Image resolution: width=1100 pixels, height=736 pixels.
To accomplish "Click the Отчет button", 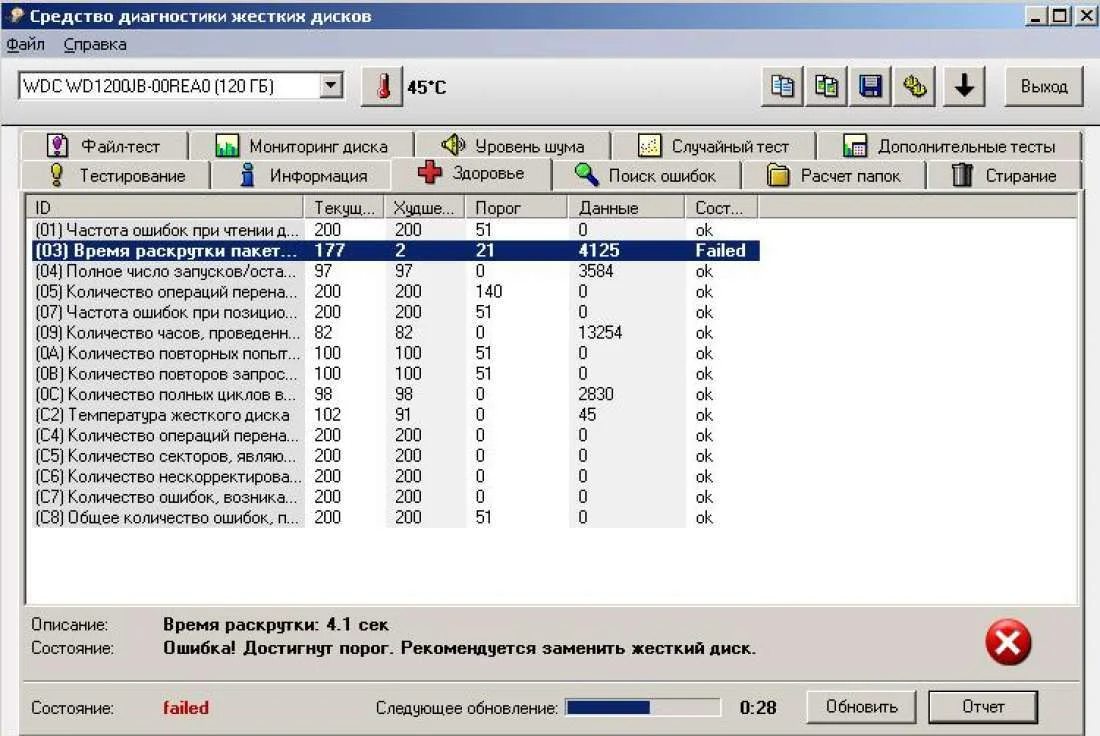I will (x=983, y=707).
